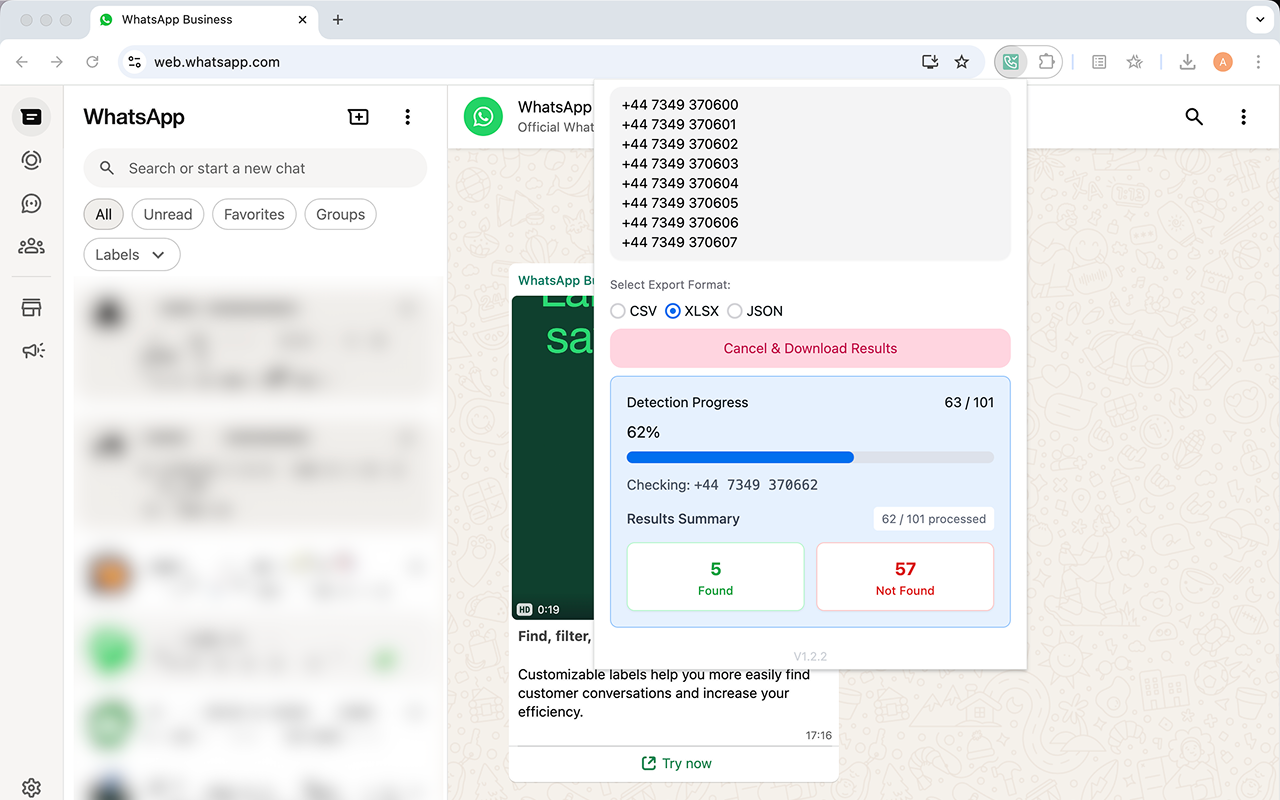This screenshot has height=800, width=1280.
Task: Open the search icon in the chat header
Action: tap(1194, 116)
